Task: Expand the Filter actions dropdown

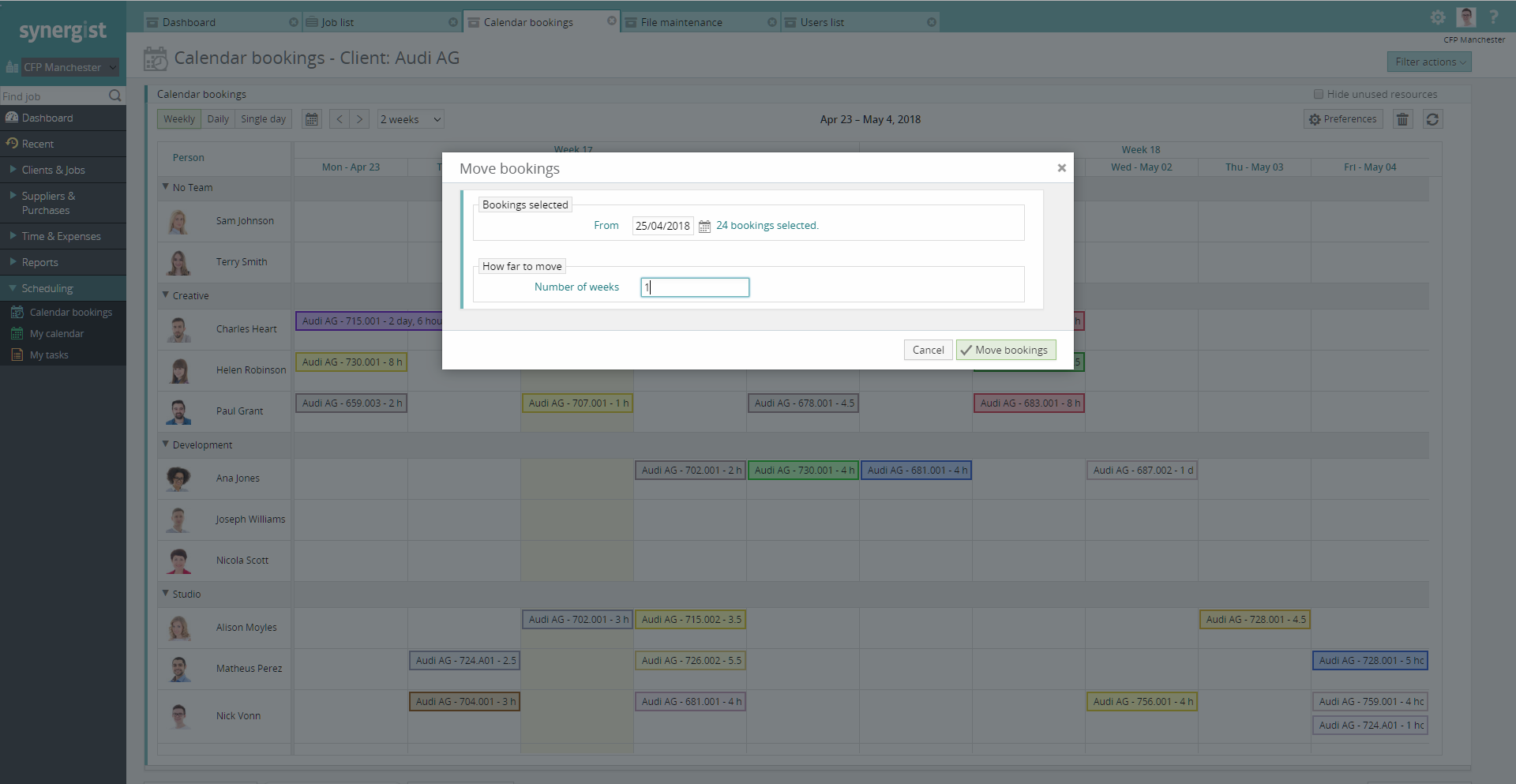Action: (x=1429, y=62)
